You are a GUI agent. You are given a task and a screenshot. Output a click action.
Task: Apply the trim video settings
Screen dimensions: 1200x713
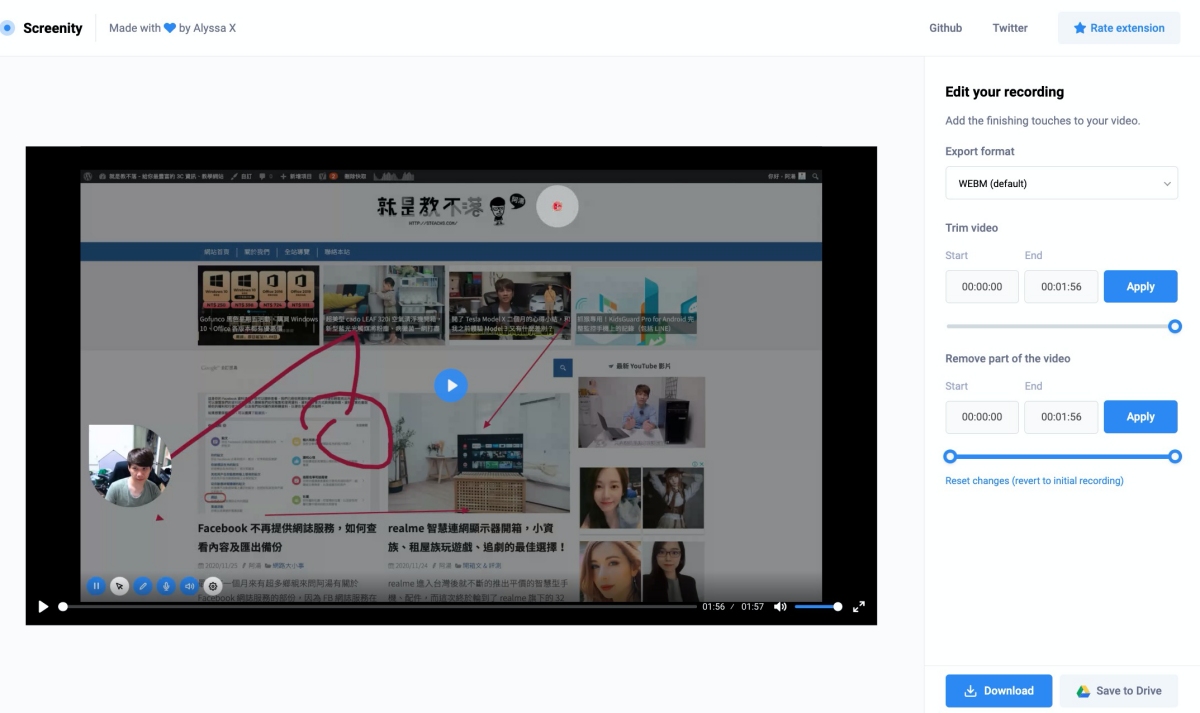1140,286
